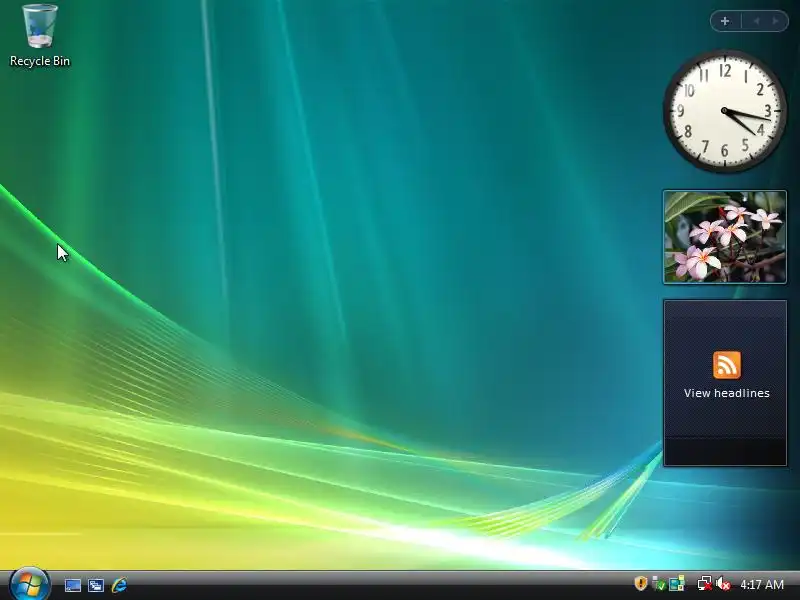Image resolution: width=800 pixels, height=600 pixels.
Task: Click the Safely Remove Hardware tray icon
Action: (659, 583)
